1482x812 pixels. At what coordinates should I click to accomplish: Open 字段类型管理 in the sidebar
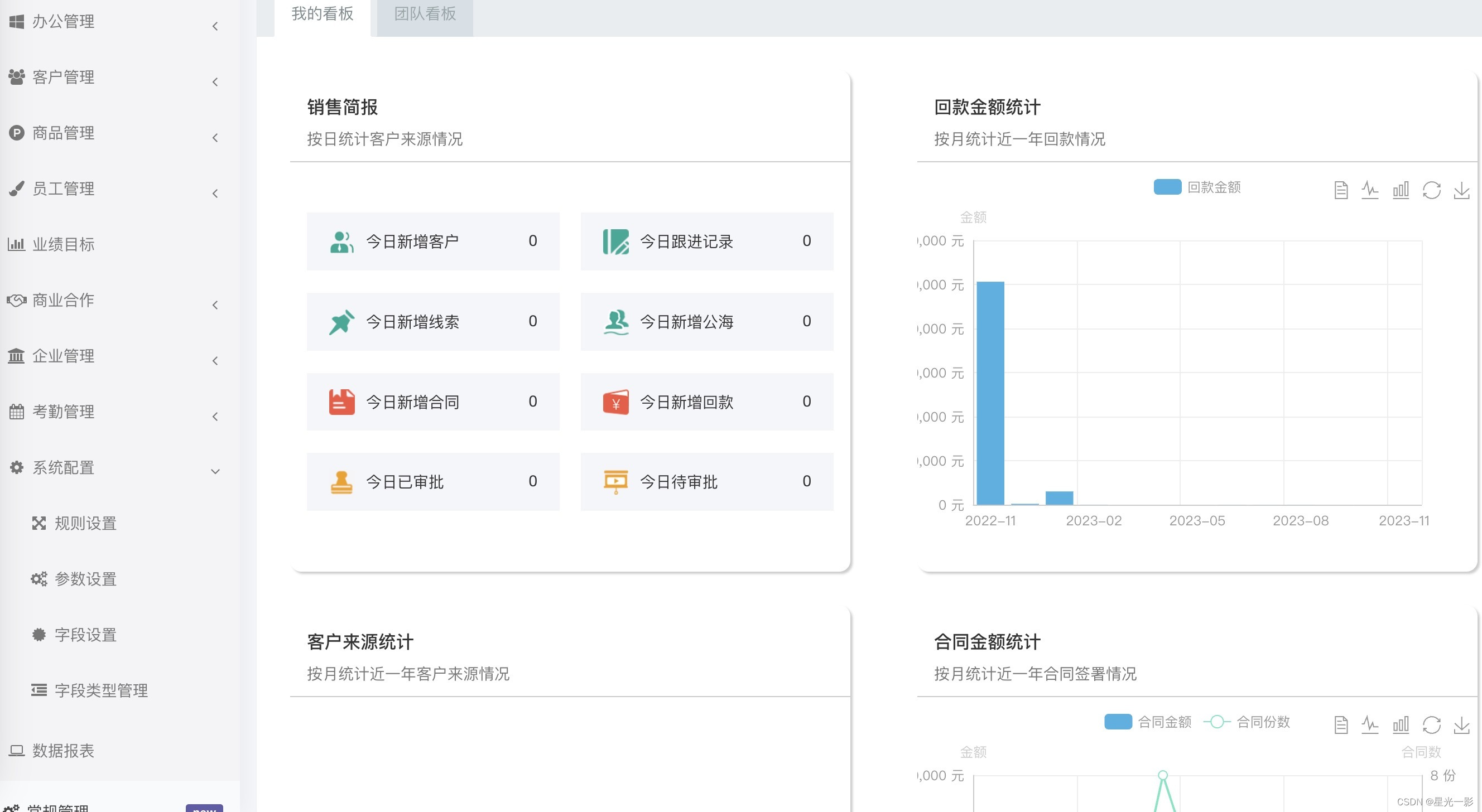pyautogui.click(x=100, y=690)
